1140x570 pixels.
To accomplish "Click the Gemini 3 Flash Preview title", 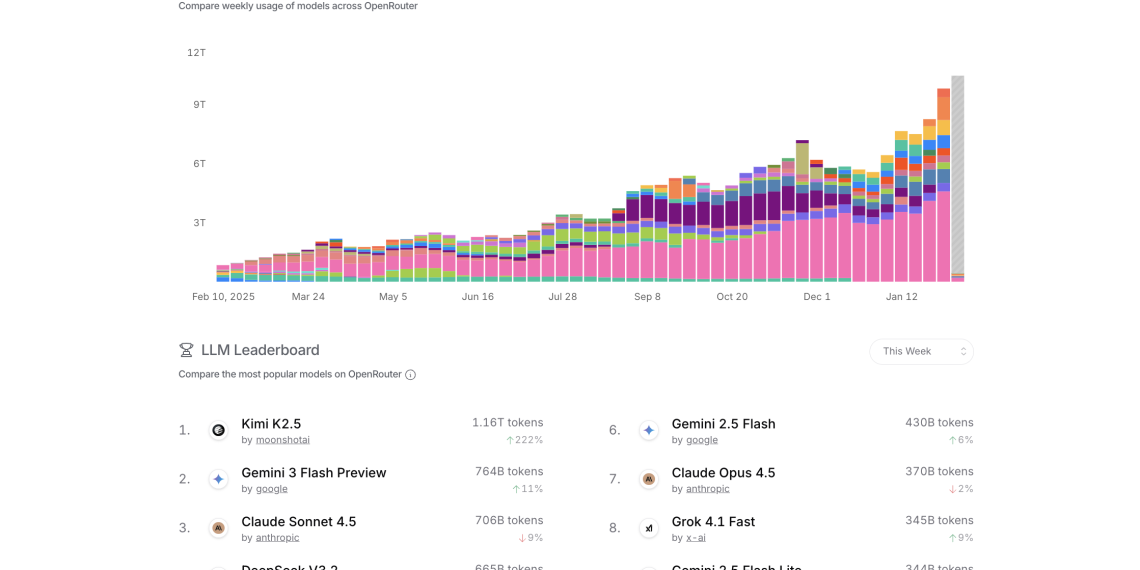I will 313,473.
